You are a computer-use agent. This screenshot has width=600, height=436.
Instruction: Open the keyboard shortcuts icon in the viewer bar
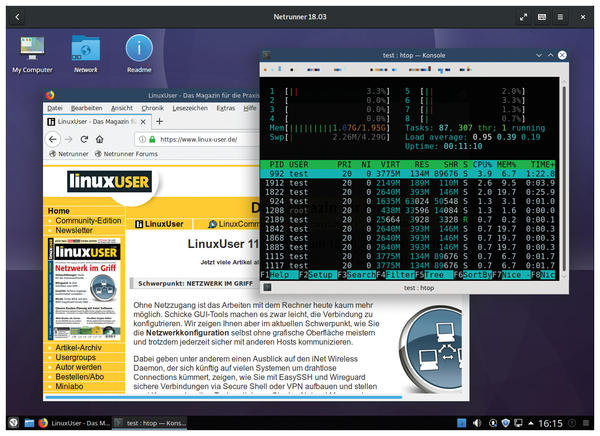(x=542, y=17)
